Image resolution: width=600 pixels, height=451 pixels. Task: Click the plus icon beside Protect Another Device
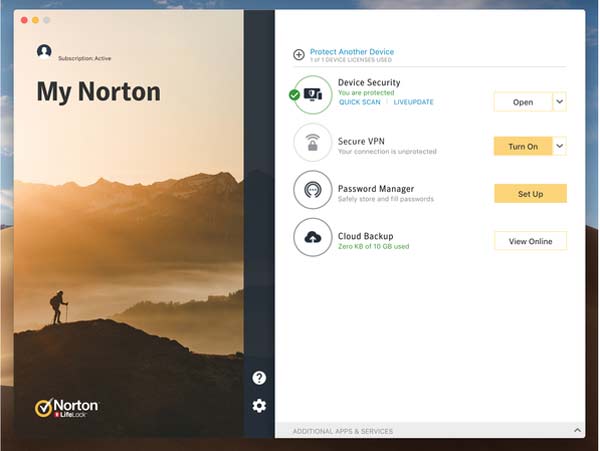click(299, 55)
